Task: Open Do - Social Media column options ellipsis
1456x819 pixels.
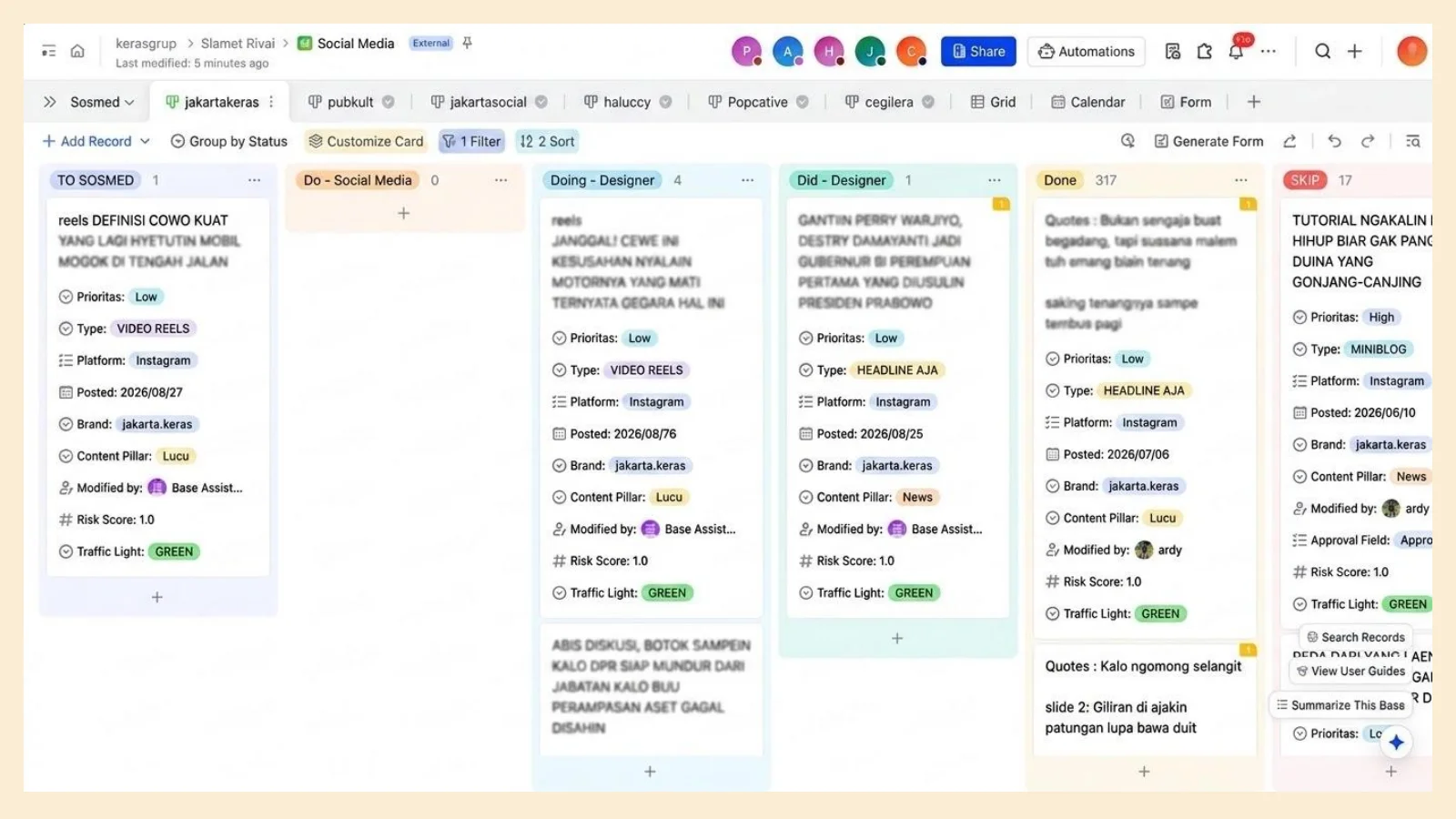Action: pos(500,180)
